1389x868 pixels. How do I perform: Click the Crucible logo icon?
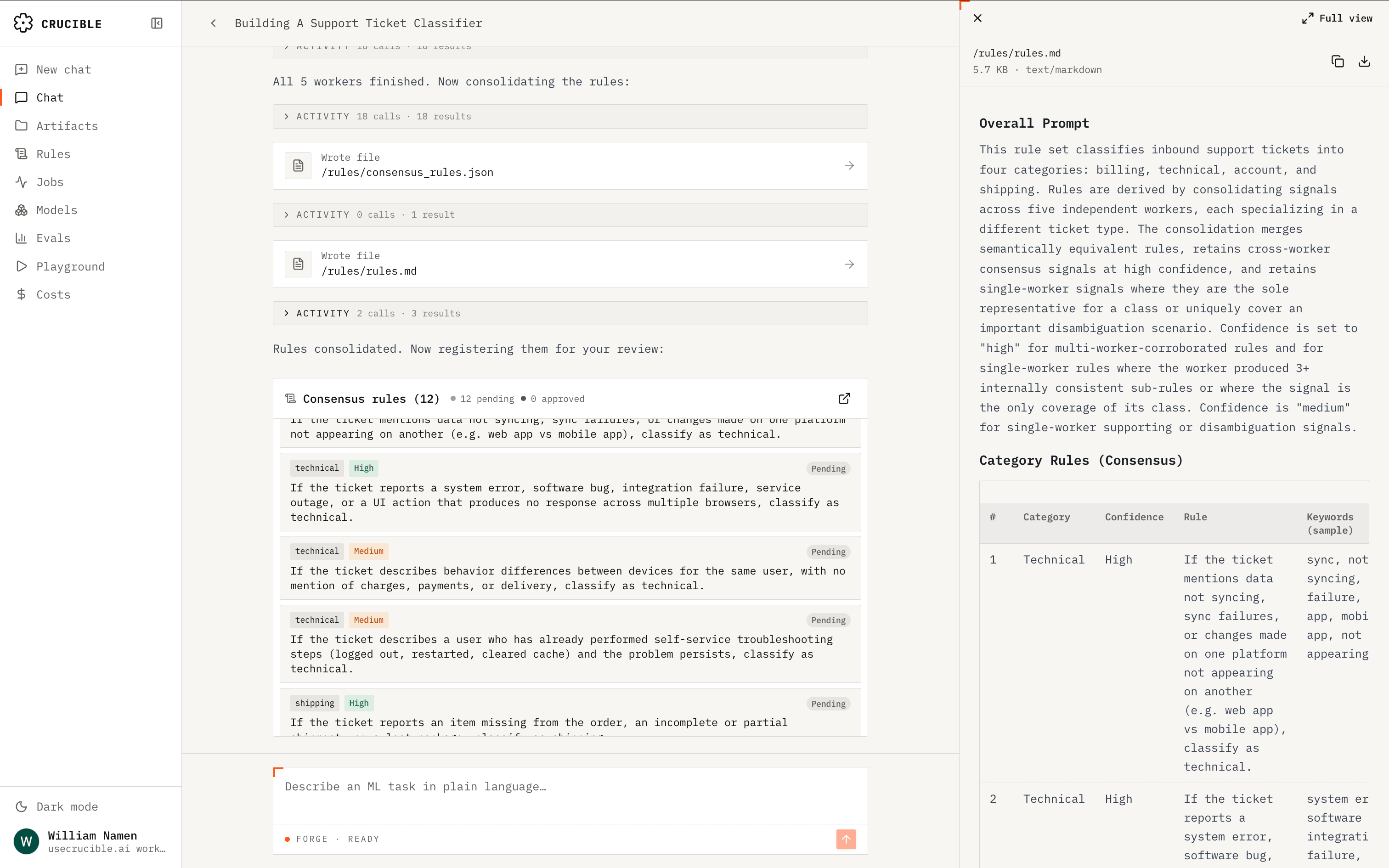pos(23,23)
